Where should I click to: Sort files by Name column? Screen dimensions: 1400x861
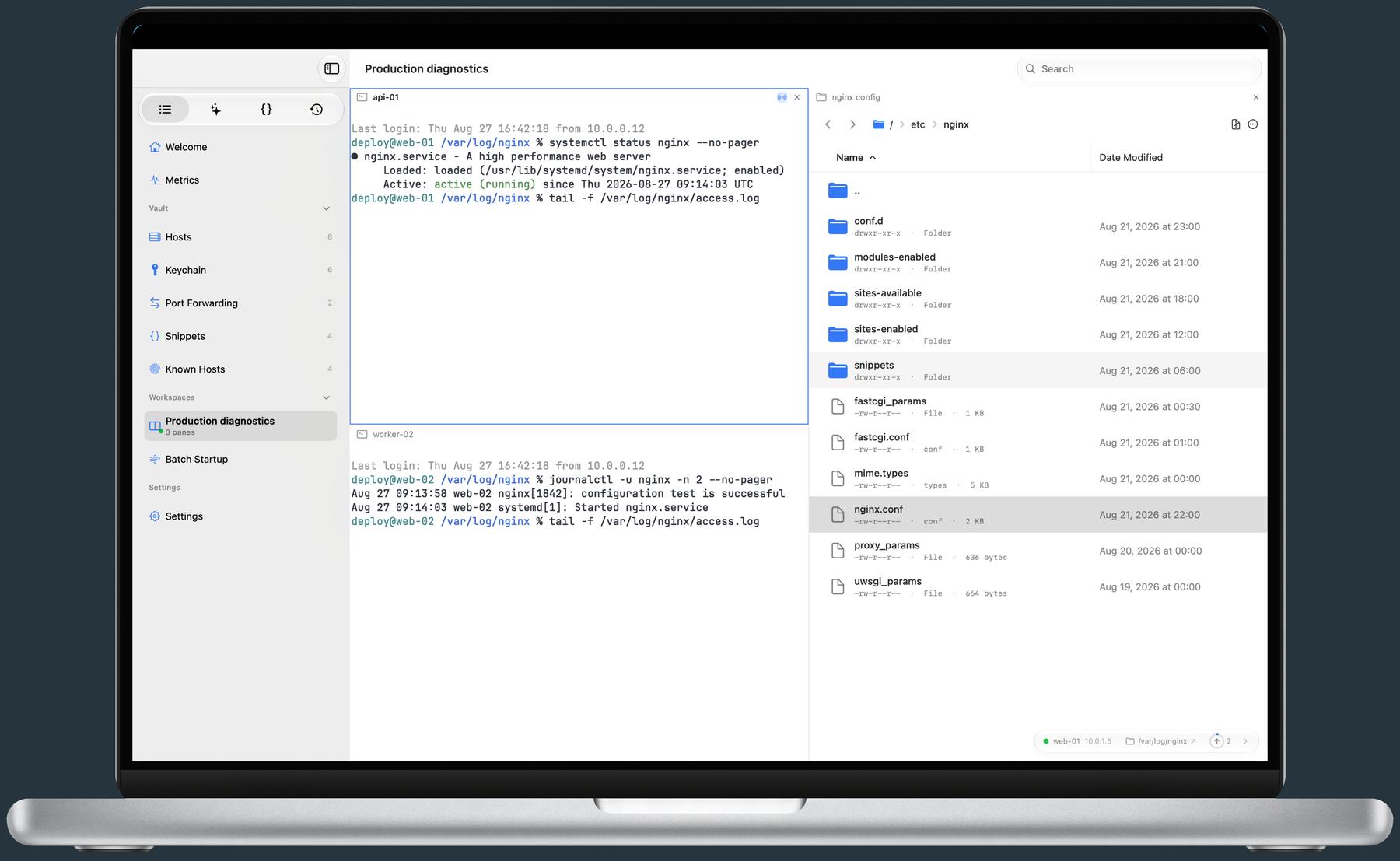coord(856,157)
